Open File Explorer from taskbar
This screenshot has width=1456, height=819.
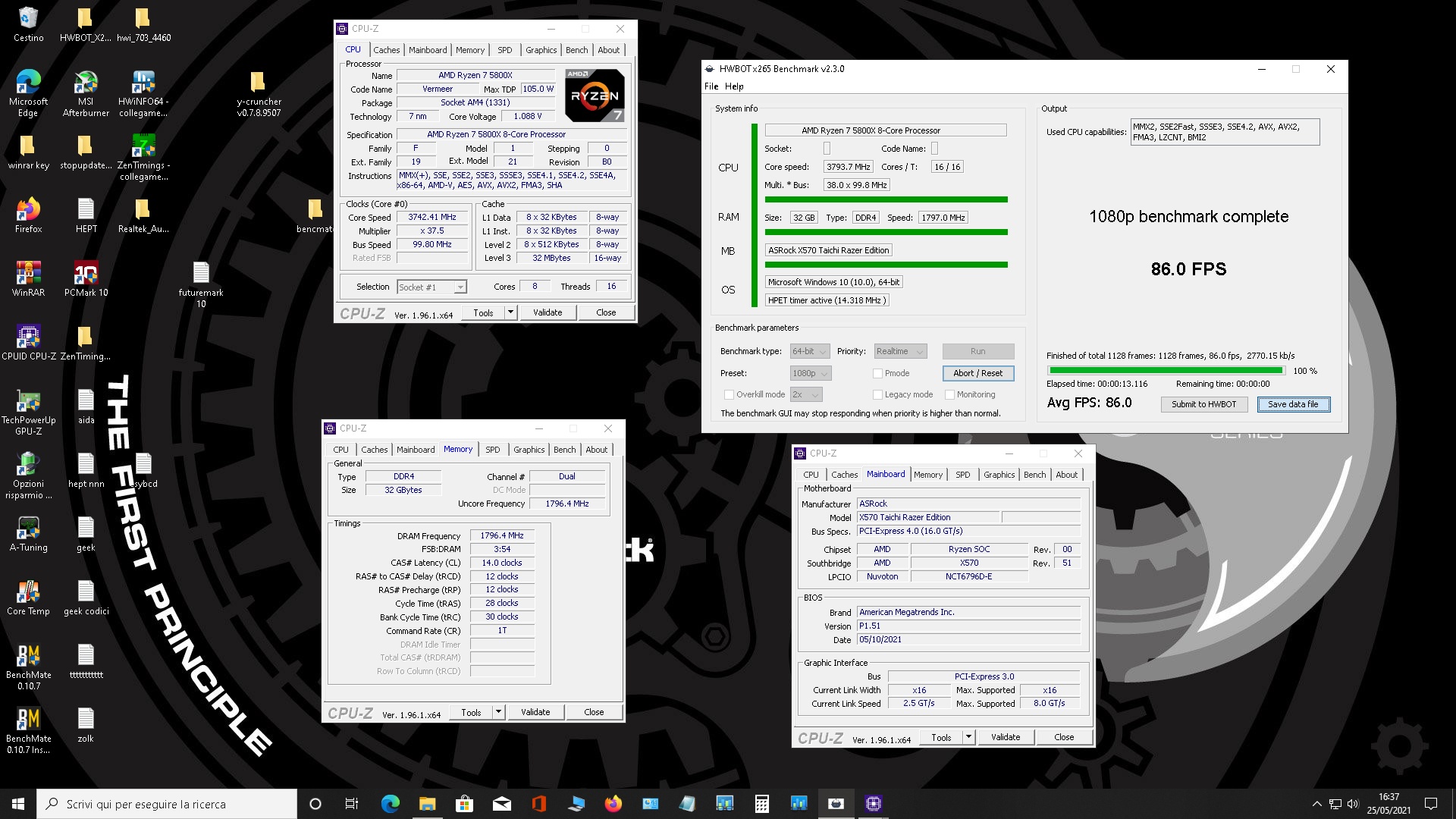427,804
